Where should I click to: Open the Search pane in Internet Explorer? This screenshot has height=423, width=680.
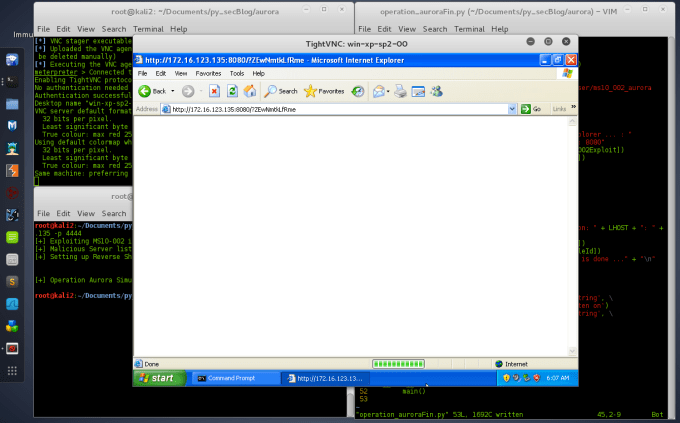click(x=281, y=91)
